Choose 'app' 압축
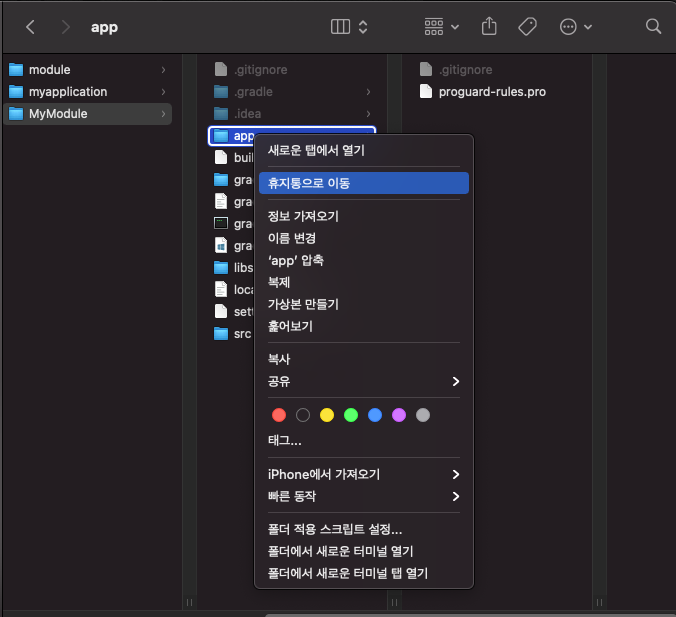 point(364,260)
